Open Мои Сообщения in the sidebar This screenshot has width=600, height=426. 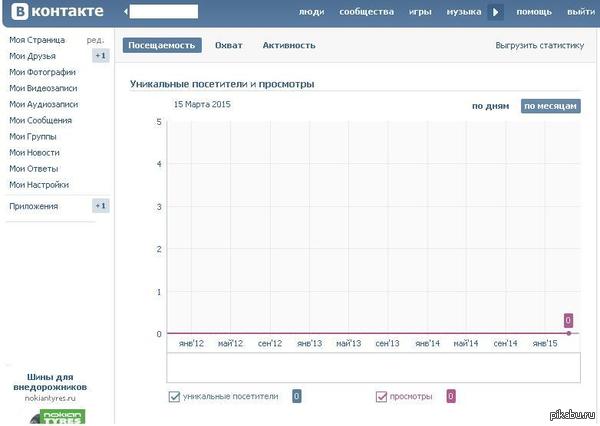(x=40, y=120)
